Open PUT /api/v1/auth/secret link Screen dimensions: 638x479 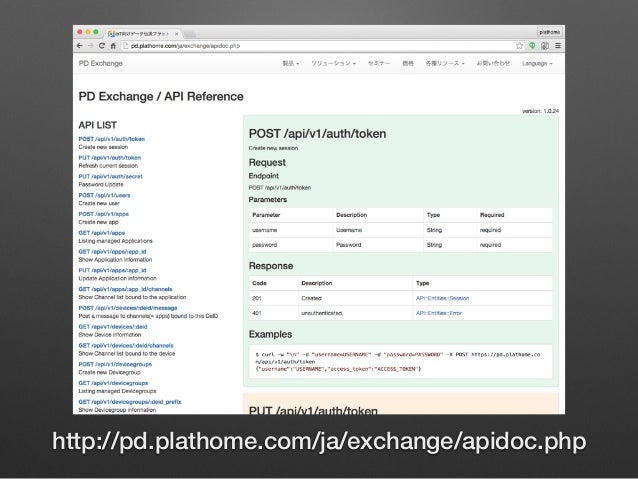tap(111, 177)
